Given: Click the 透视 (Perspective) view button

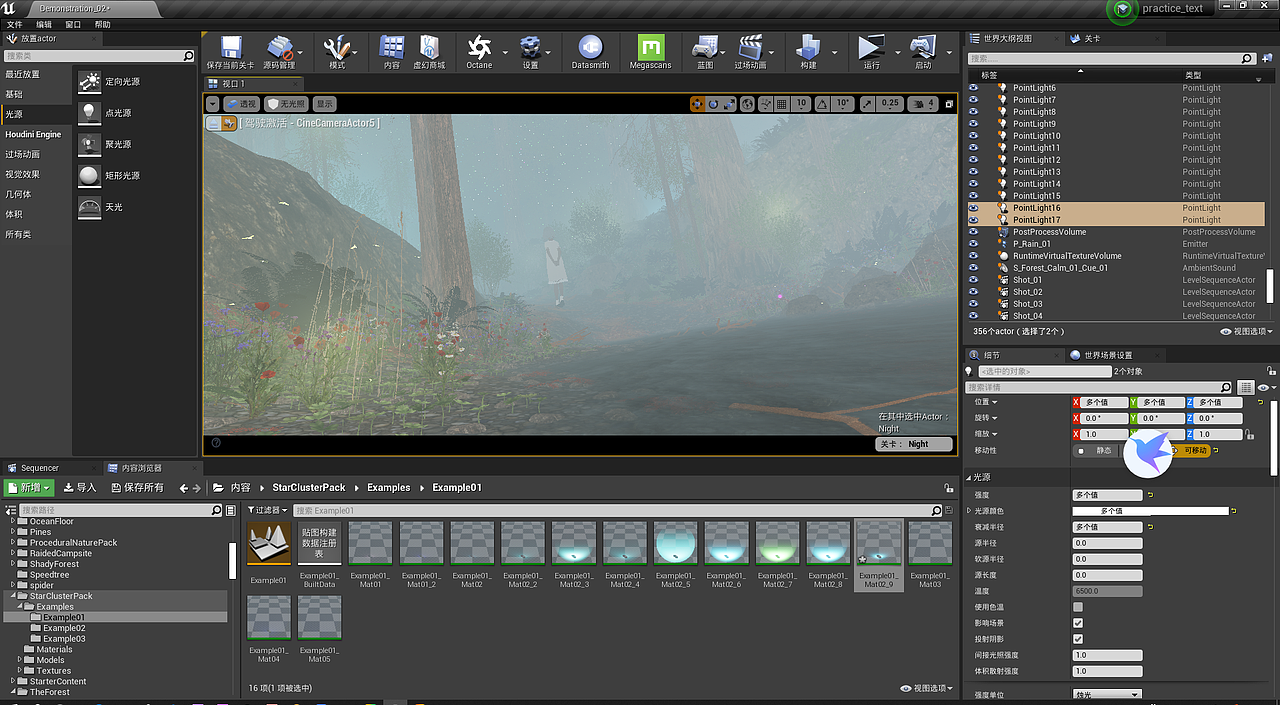Looking at the screenshot, I should [x=240, y=104].
